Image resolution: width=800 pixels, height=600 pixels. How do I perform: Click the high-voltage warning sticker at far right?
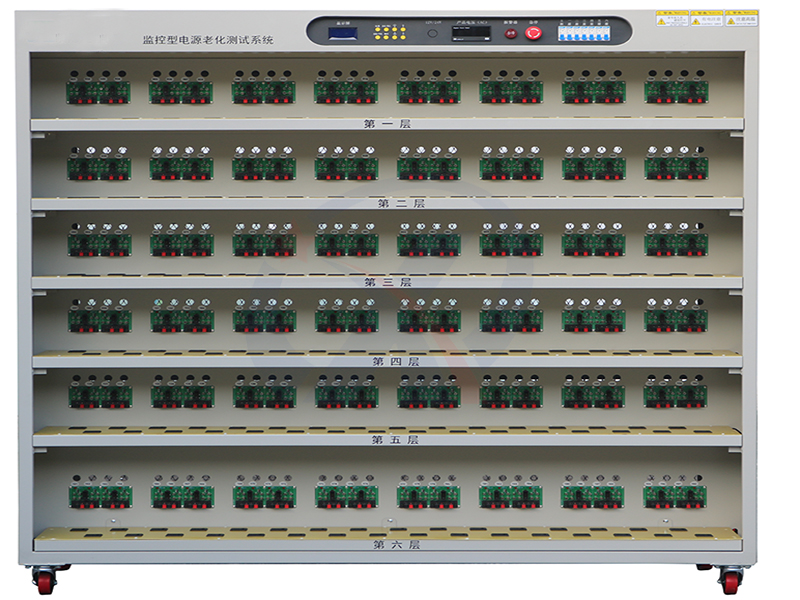point(741,19)
